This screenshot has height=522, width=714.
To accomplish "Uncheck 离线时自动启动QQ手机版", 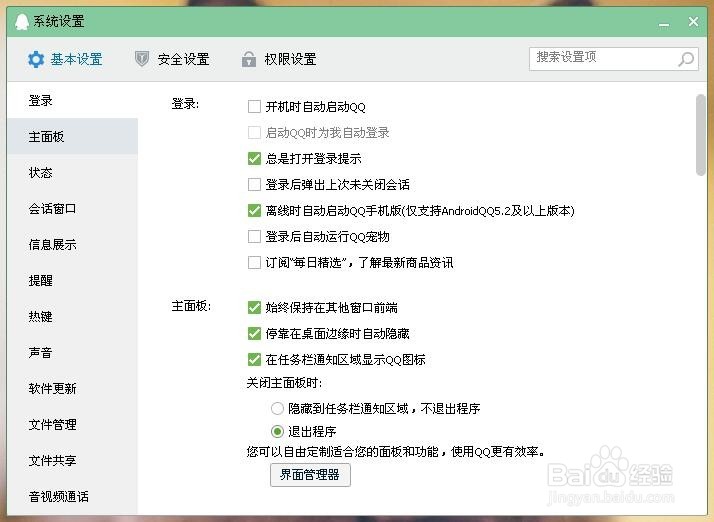I will point(254,210).
